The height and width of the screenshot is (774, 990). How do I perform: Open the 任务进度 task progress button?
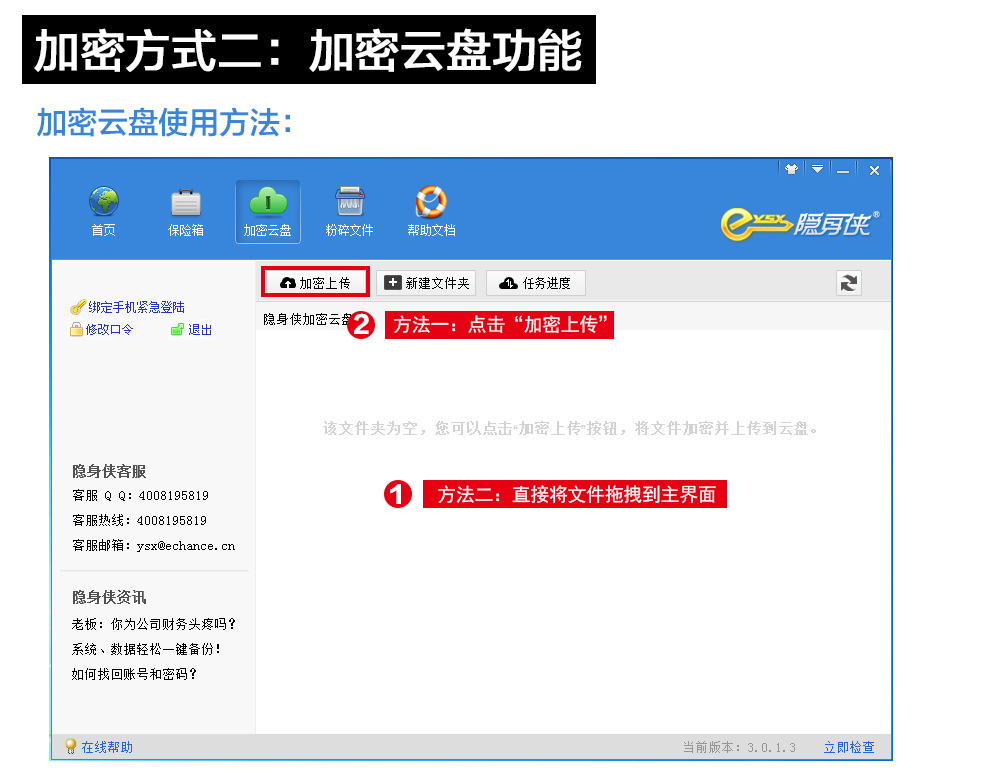point(535,283)
